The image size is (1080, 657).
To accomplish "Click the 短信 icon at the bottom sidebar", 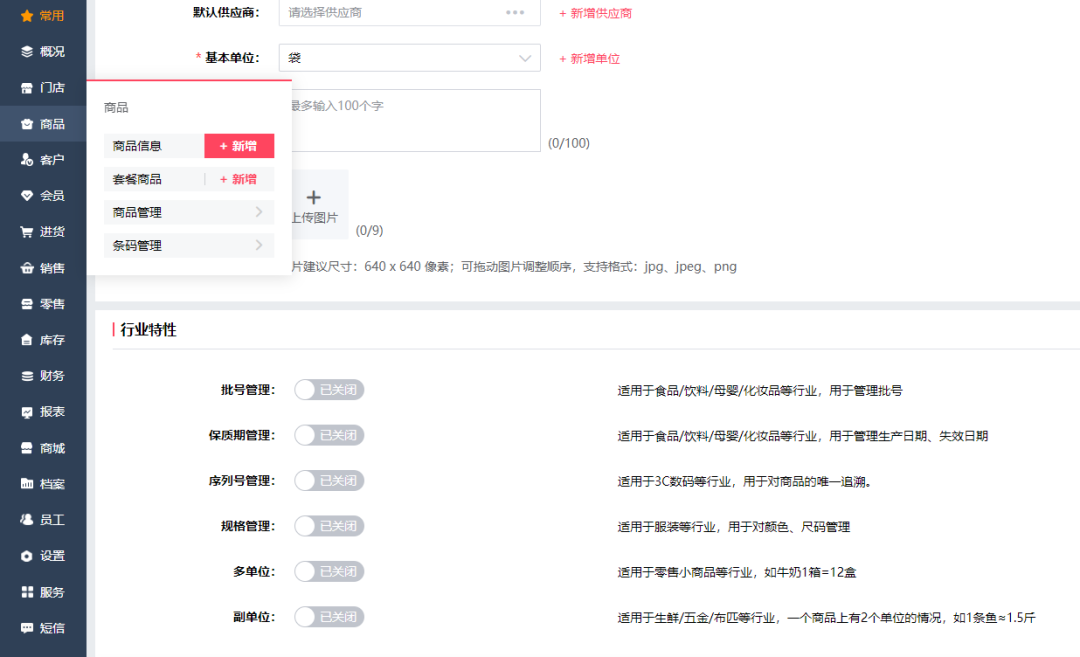I will (42, 627).
